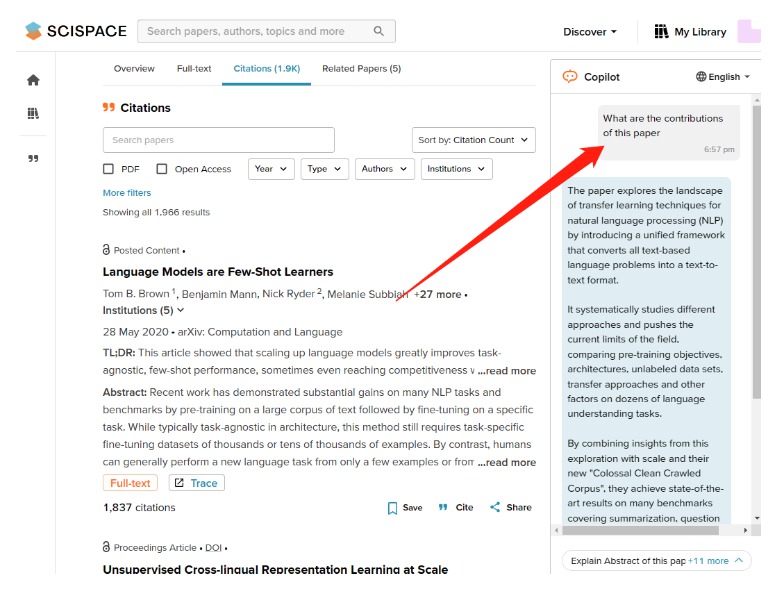The width and height of the screenshot is (775, 599).
Task: Open Language Models are Few-Shot Learners title
Action: click(218, 272)
